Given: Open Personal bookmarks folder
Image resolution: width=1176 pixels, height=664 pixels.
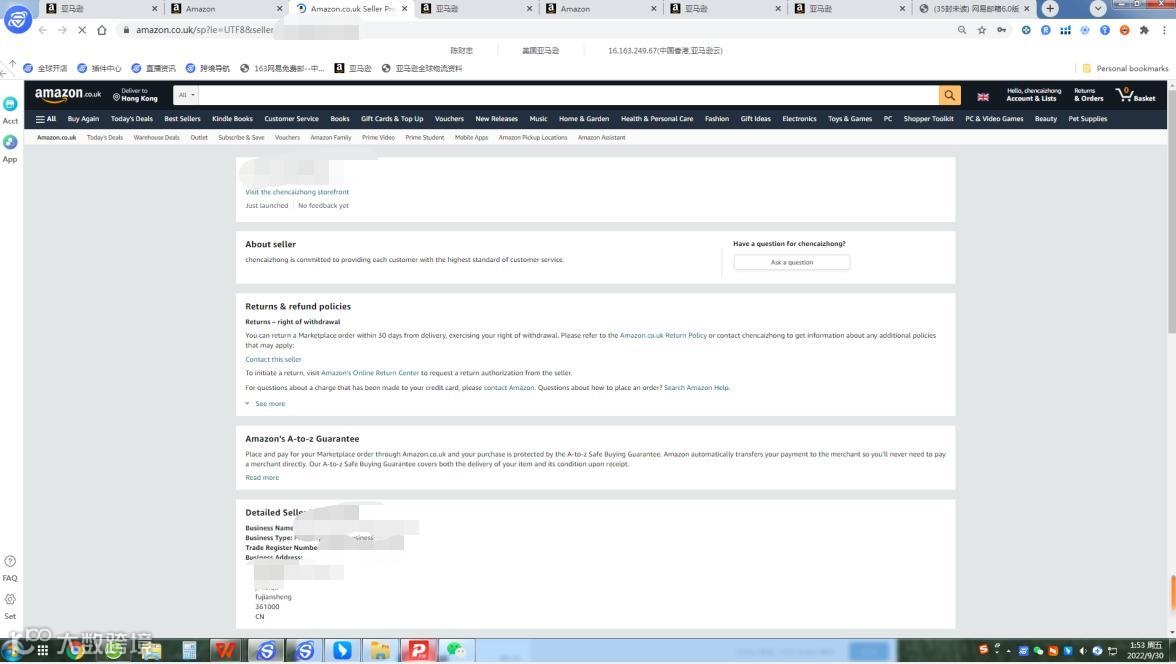Looking at the screenshot, I should coord(1125,68).
